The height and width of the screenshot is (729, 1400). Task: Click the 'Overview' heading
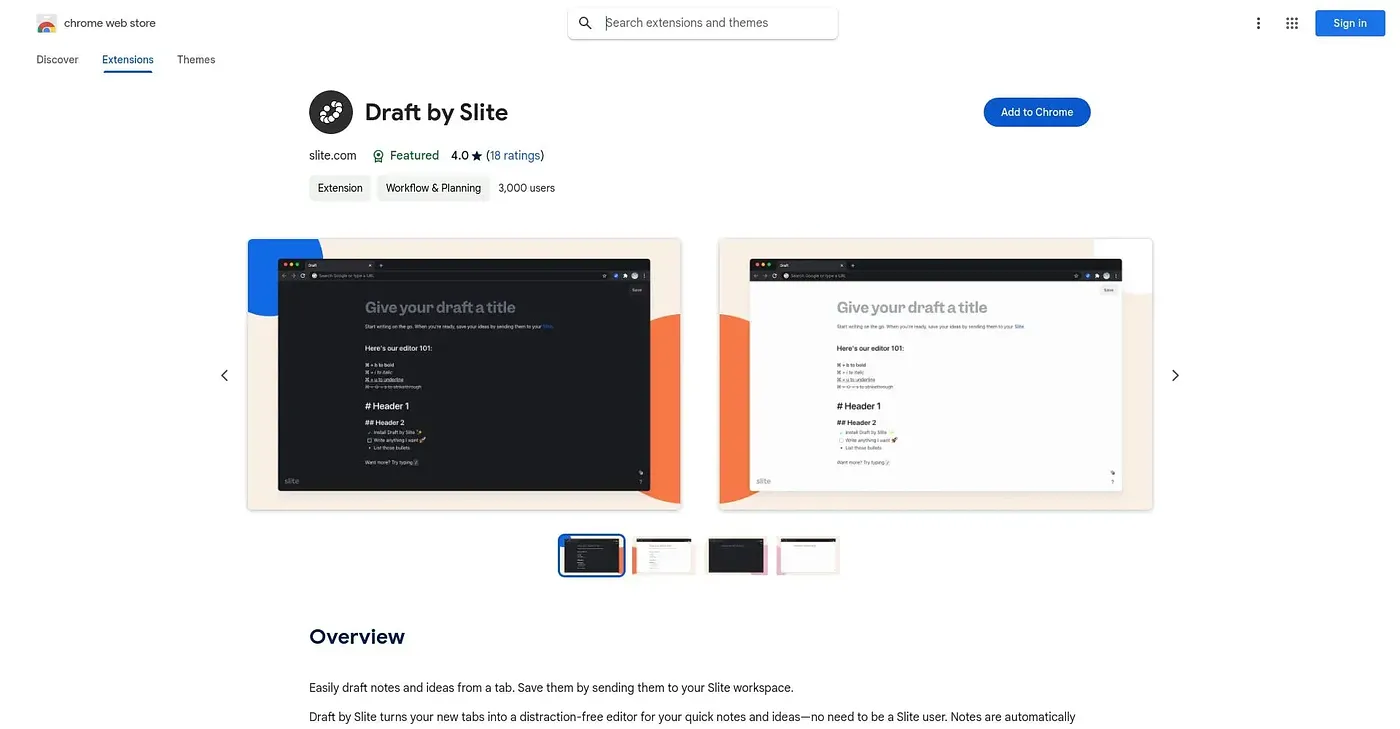click(x=357, y=637)
